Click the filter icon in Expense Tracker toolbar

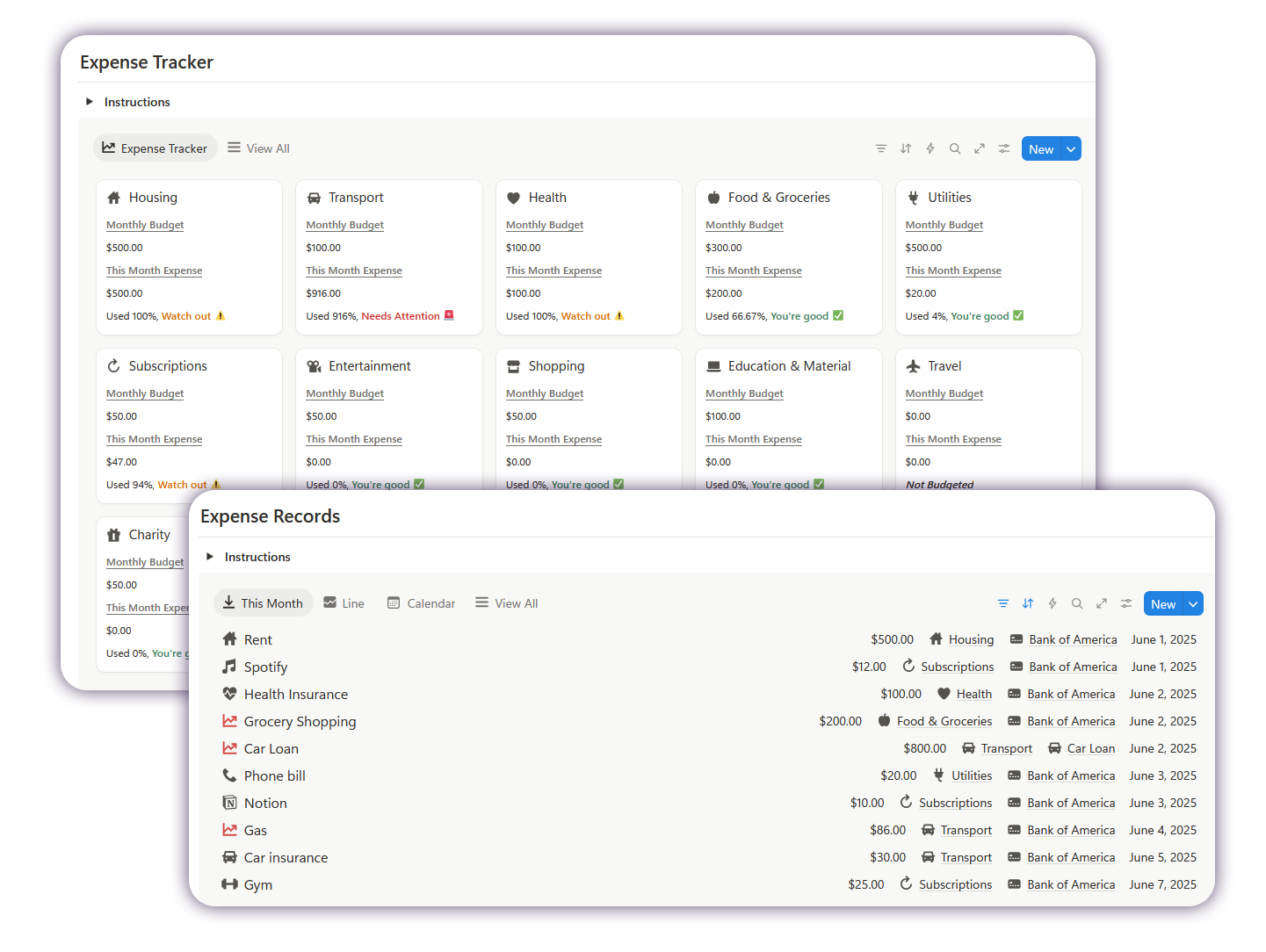[880, 148]
